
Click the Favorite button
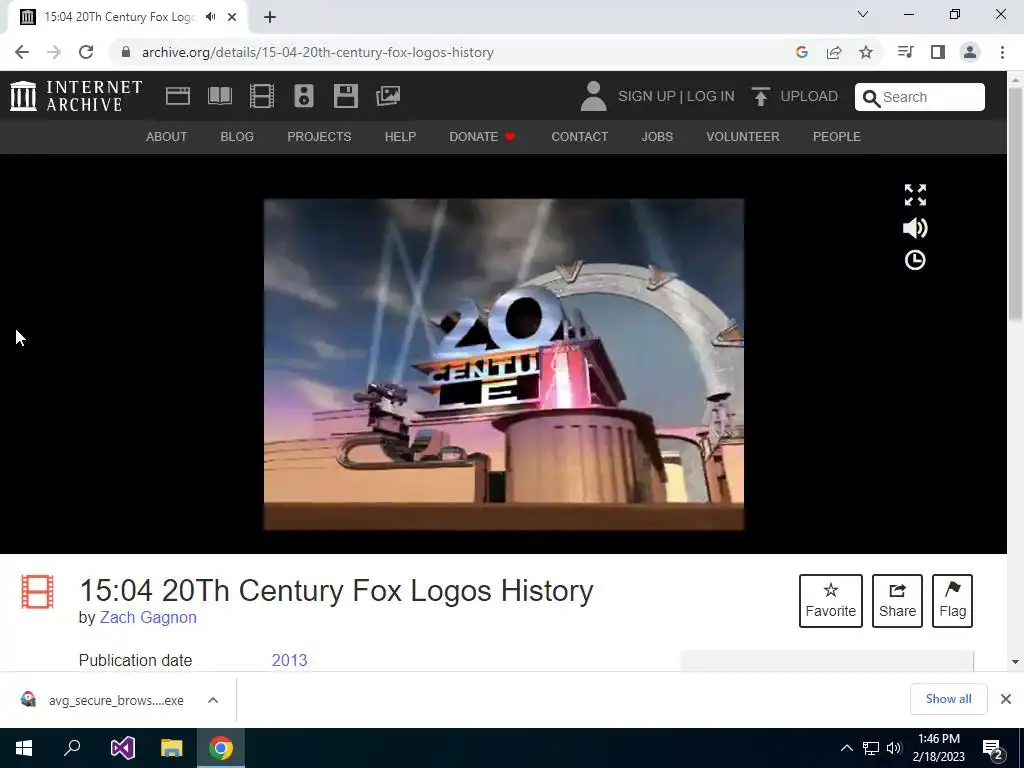(x=831, y=601)
